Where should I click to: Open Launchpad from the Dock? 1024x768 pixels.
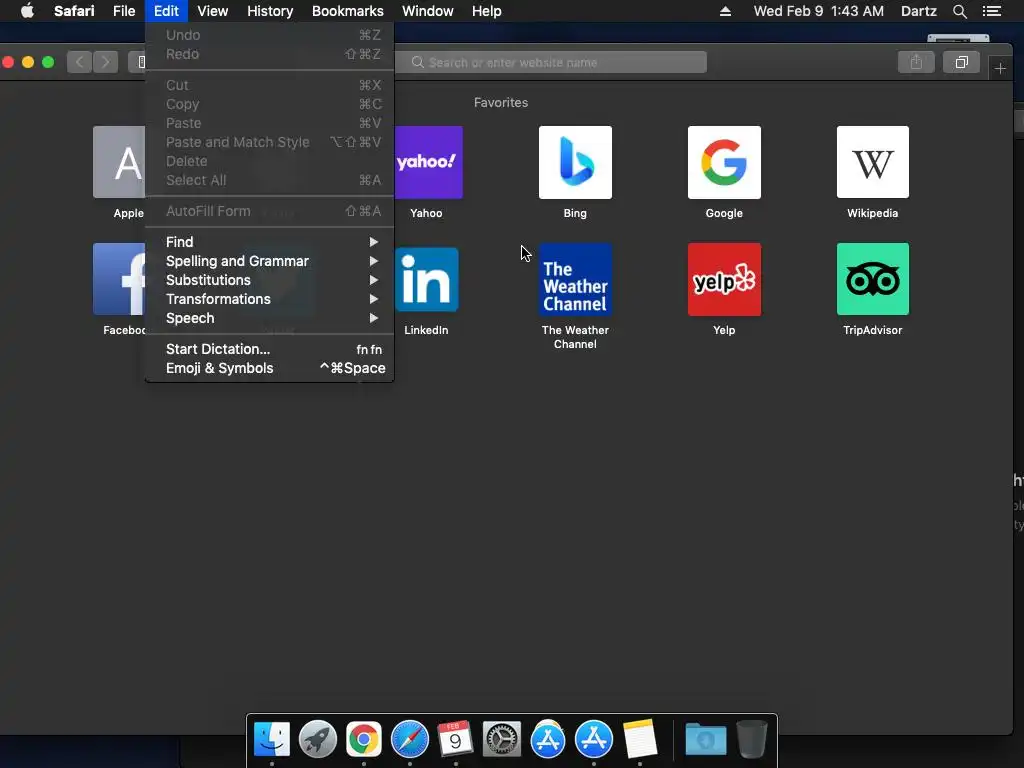click(317, 739)
